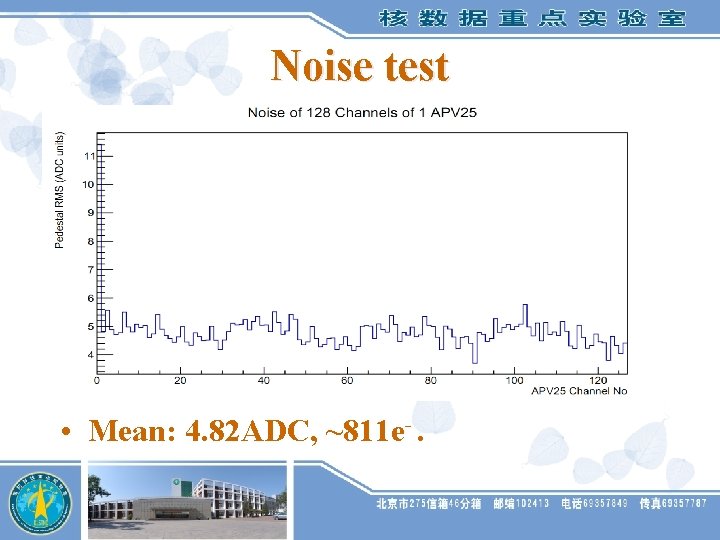Click x-axis tick label '120'
The width and height of the screenshot is (720, 540).
point(598,381)
